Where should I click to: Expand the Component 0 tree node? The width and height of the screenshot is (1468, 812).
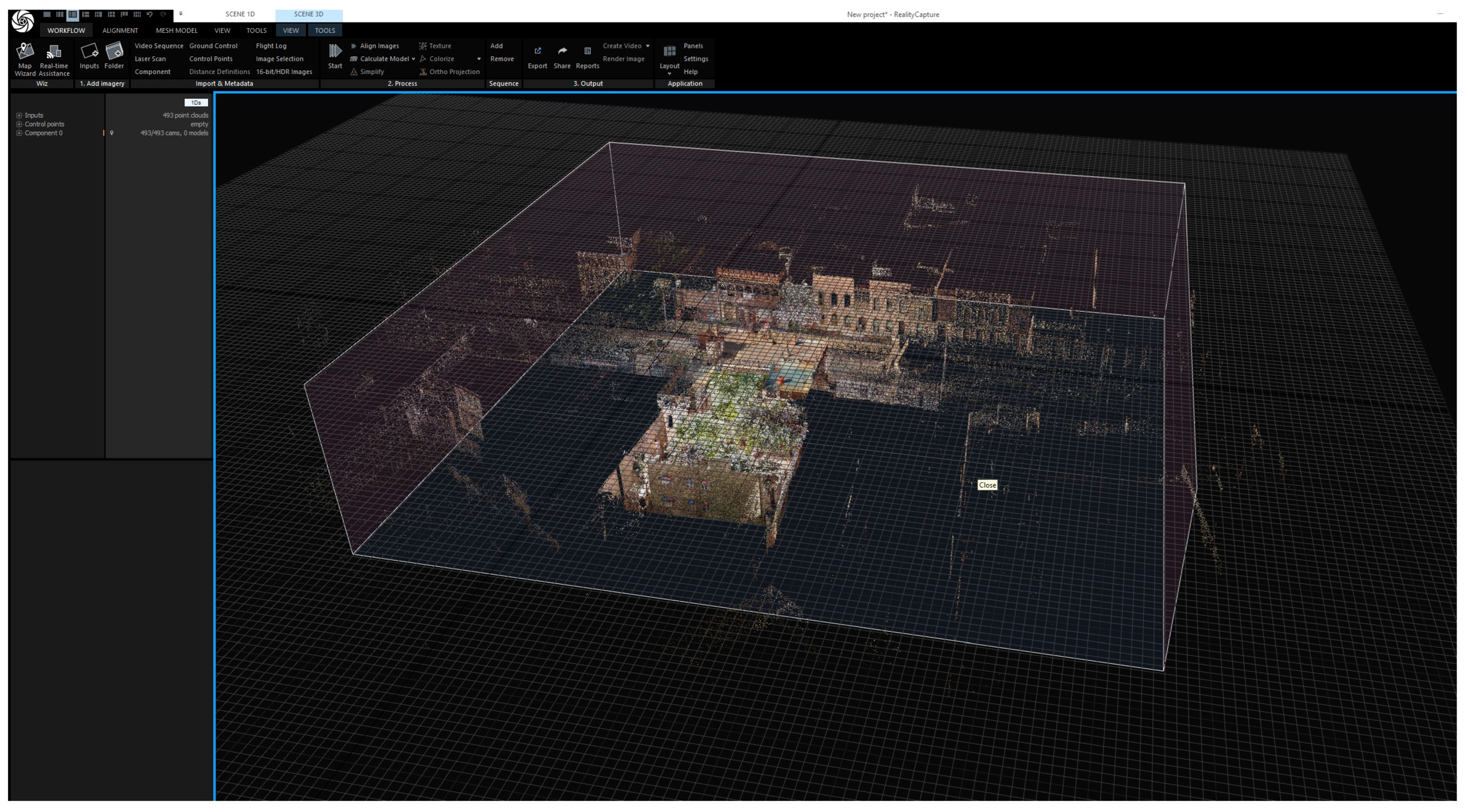click(x=19, y=133)
